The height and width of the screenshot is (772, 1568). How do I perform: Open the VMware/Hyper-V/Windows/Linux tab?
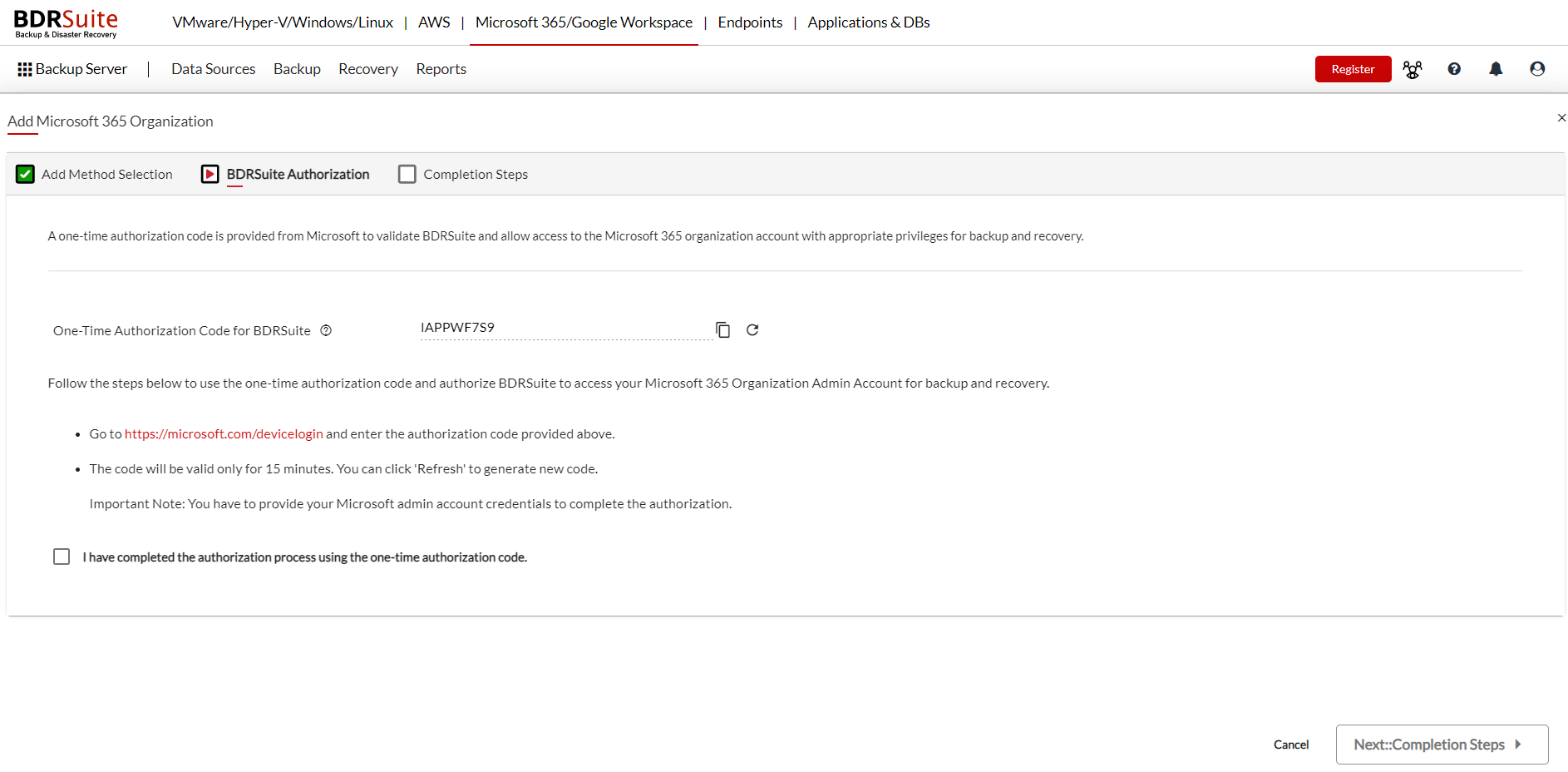click(x=283, y=22)
